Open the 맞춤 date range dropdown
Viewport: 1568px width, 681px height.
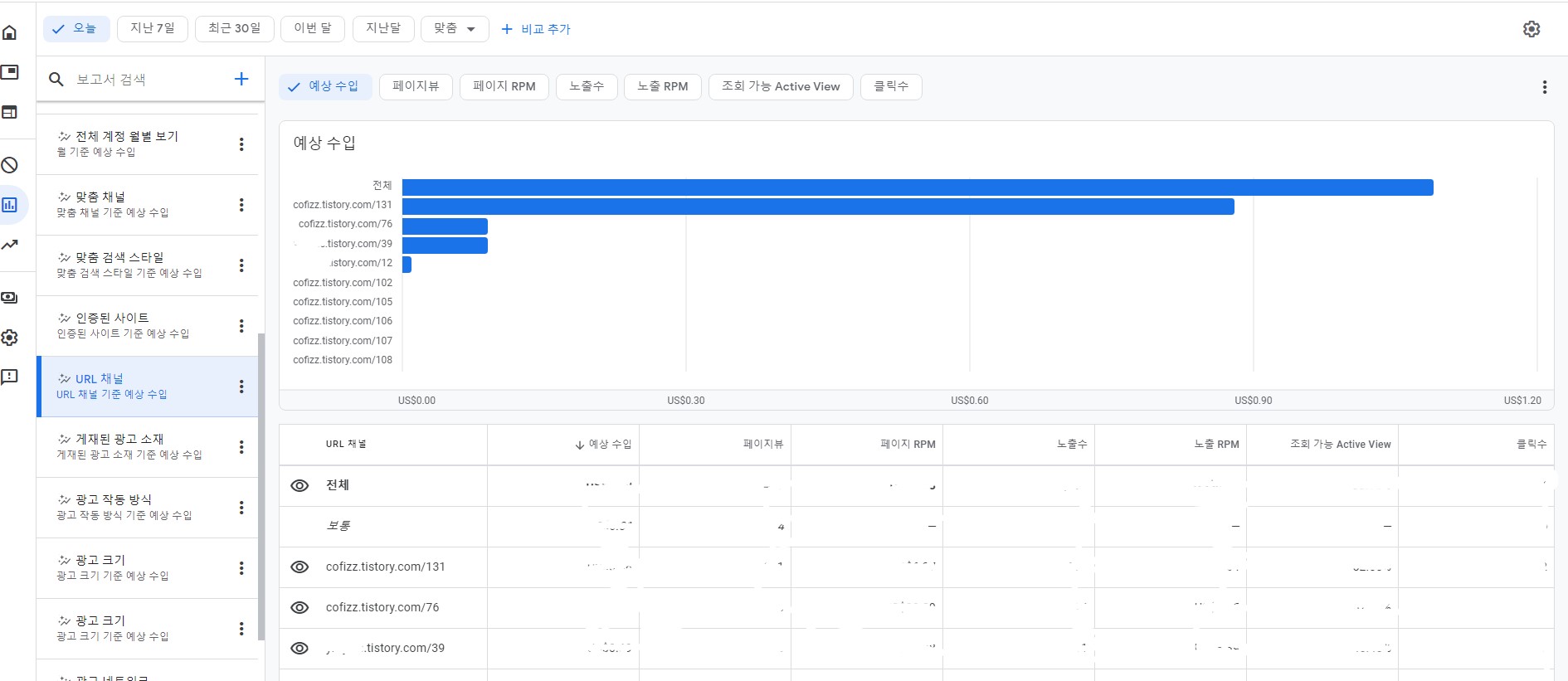coord(455,28)
